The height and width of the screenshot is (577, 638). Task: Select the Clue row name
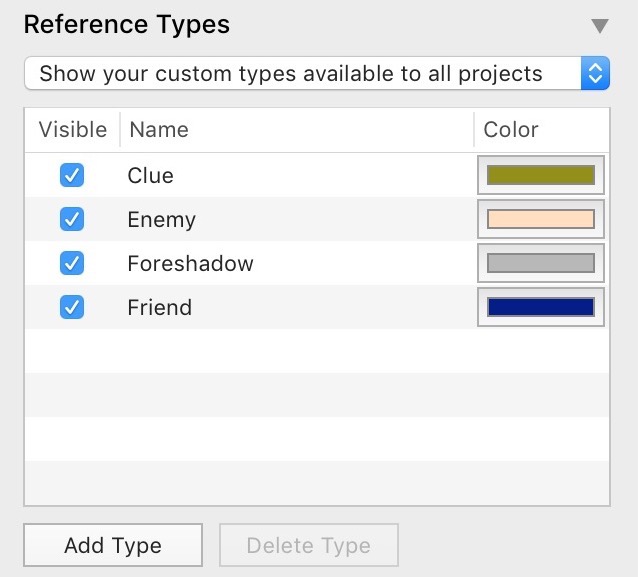pos(151,176)
